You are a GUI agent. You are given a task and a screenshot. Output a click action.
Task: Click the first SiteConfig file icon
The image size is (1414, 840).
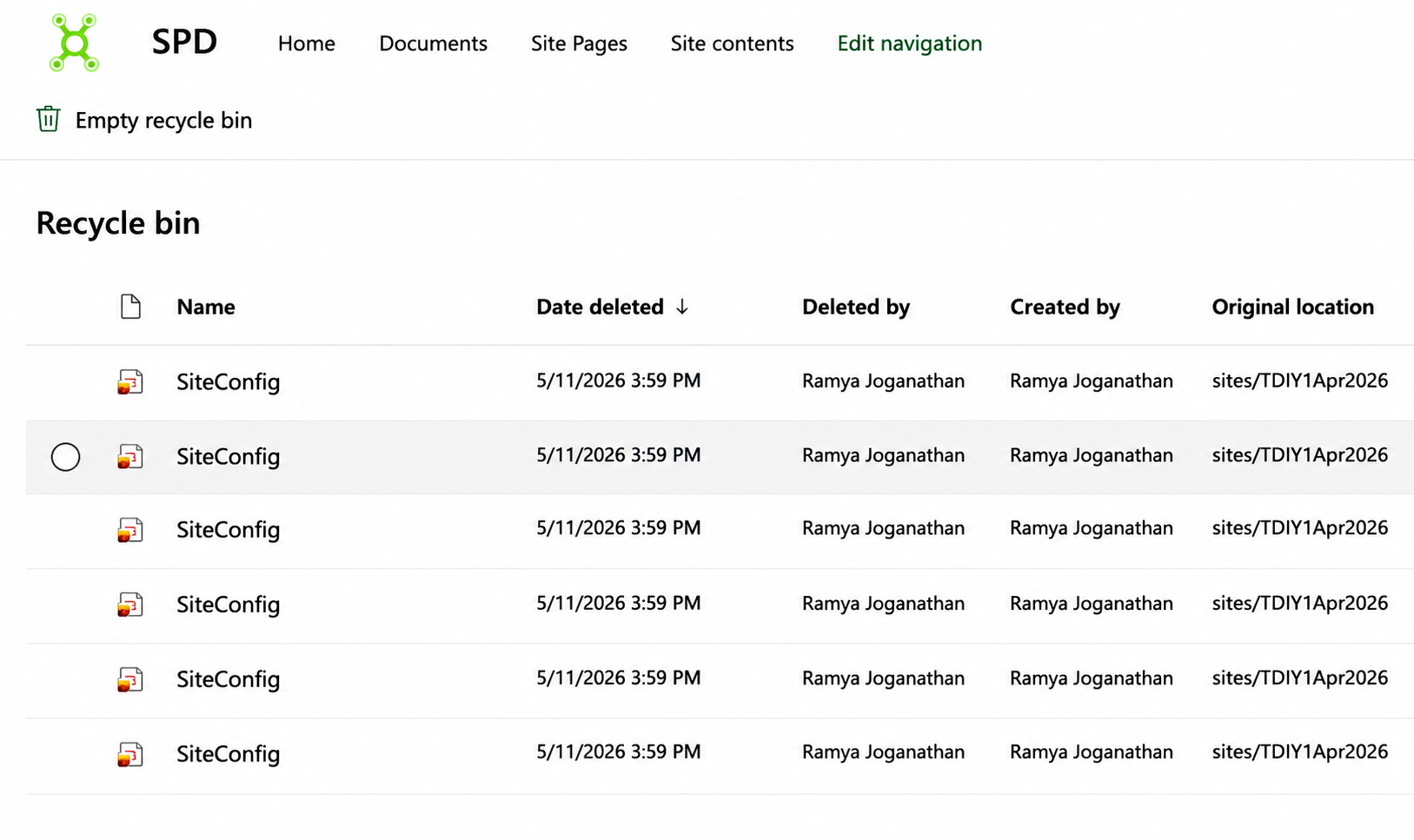[x=130, y=382]
